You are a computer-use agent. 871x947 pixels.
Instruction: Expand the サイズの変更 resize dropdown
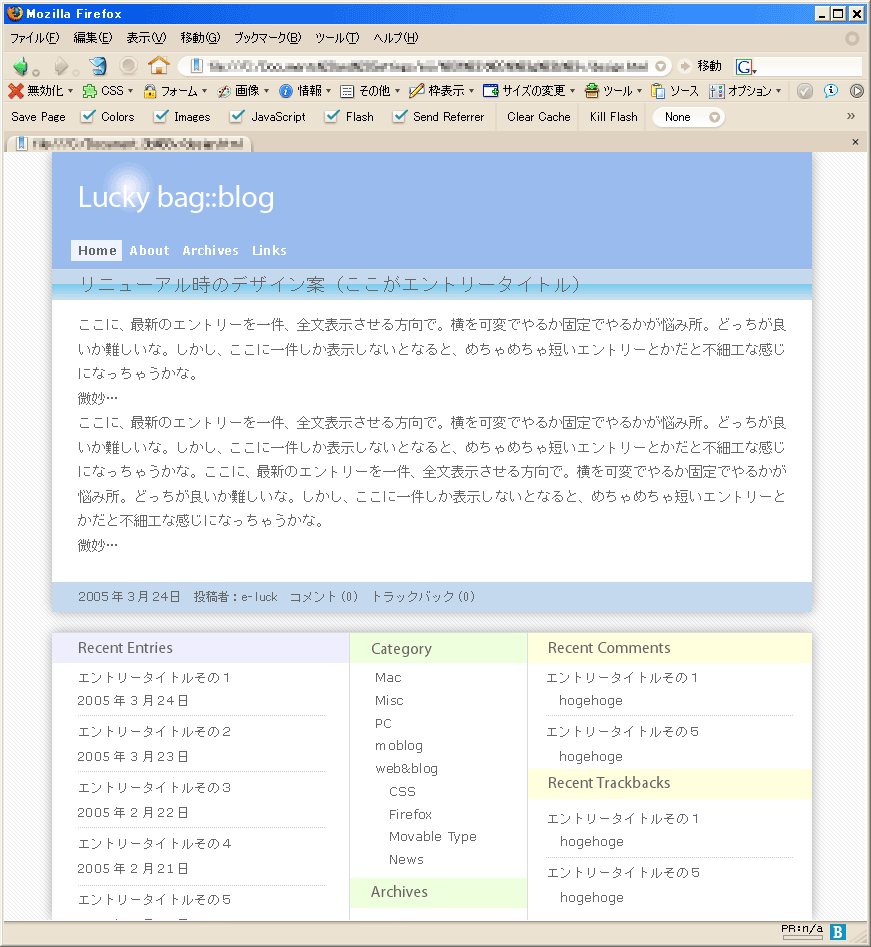tap(529, 91)
